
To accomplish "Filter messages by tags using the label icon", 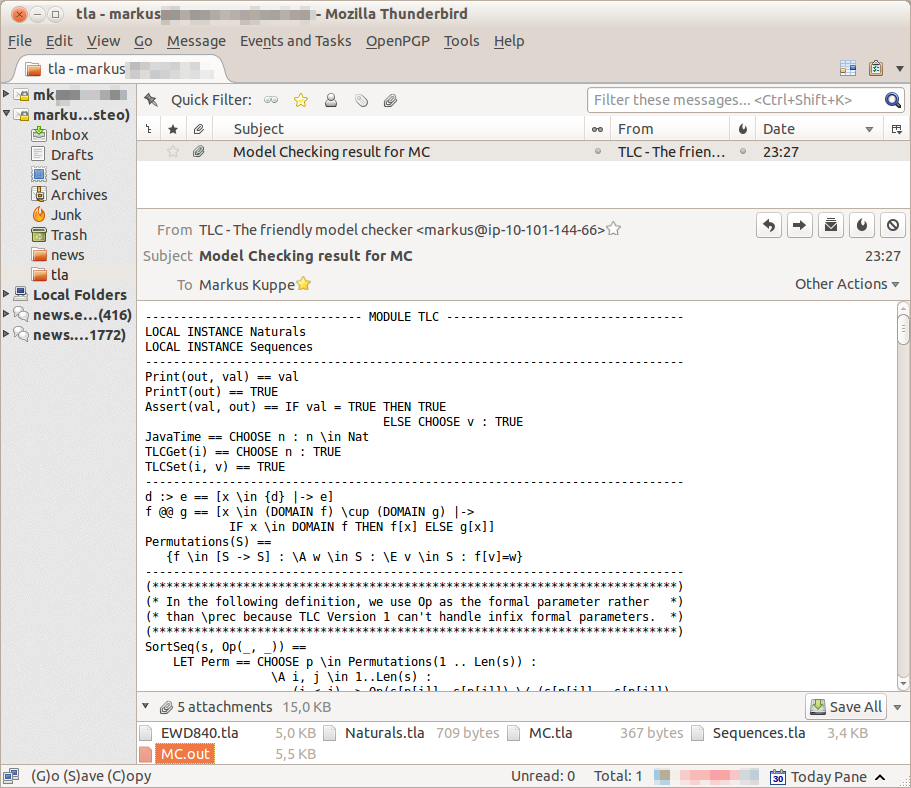I will (359, 100).
